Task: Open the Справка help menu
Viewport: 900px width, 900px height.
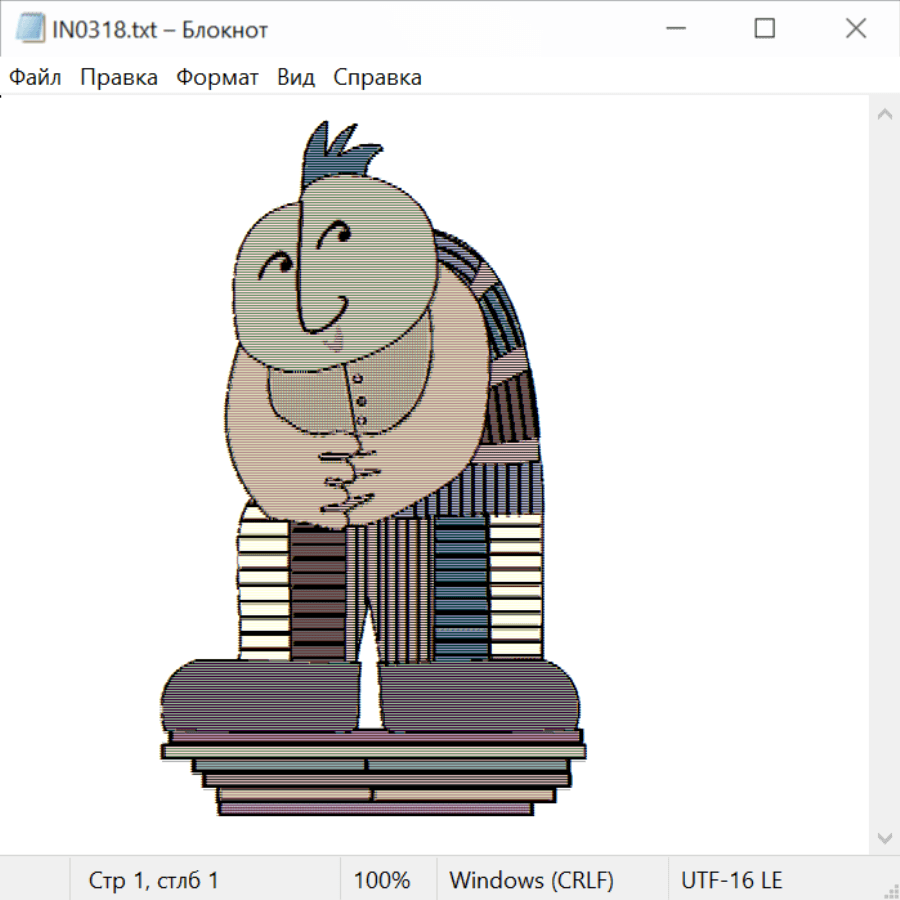Action: pos(377,78)
